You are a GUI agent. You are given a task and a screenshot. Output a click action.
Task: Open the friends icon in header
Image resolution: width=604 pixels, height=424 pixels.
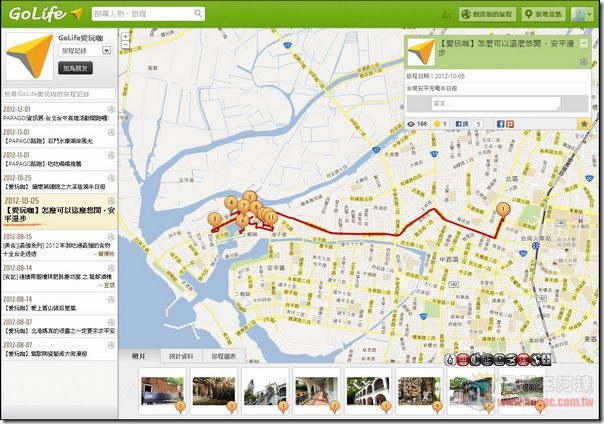tap(446, 15)
